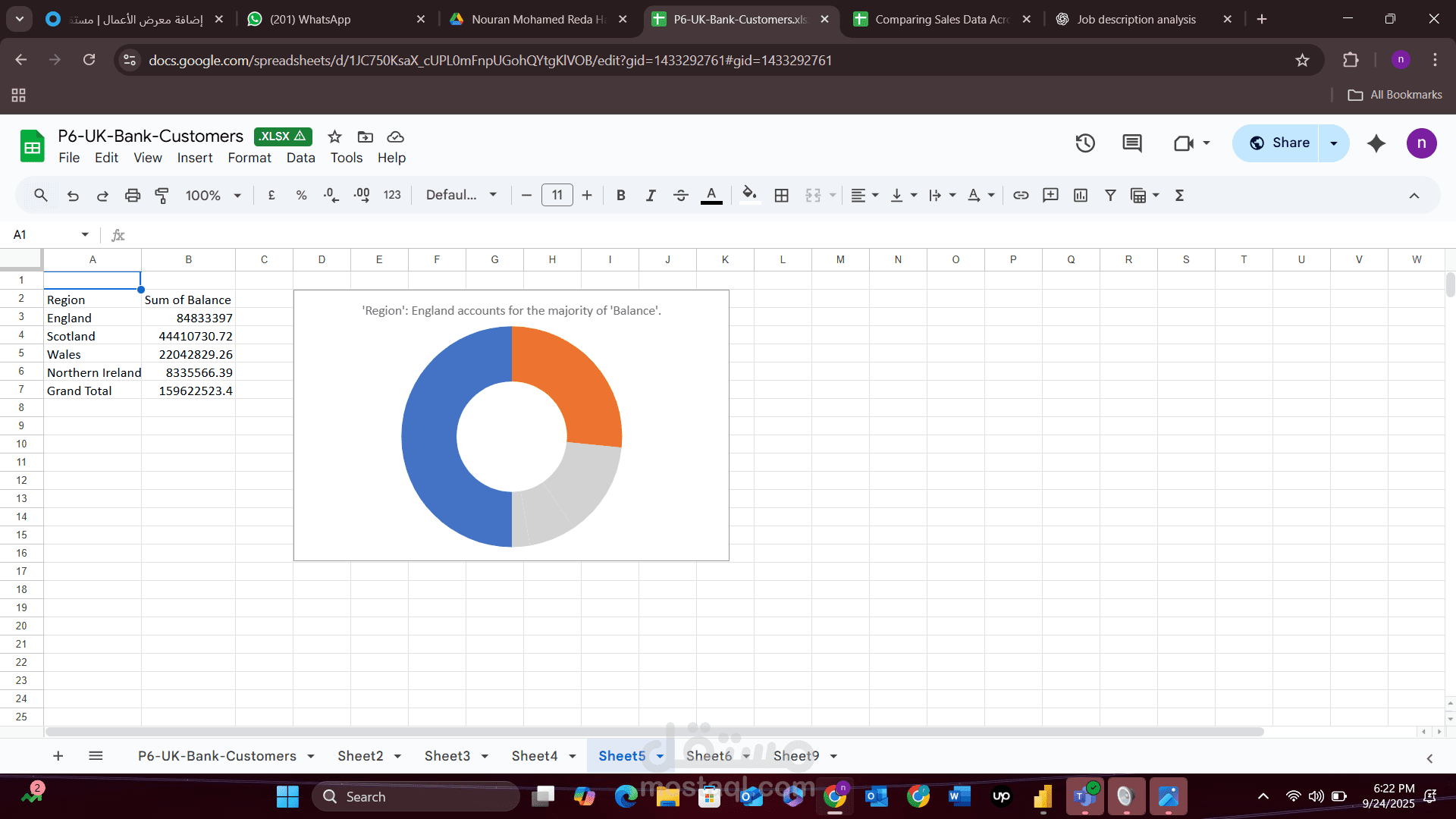Switch to the Sheet3 tab
Viewport: 1456px width, 819px height.
coord(447,756)
